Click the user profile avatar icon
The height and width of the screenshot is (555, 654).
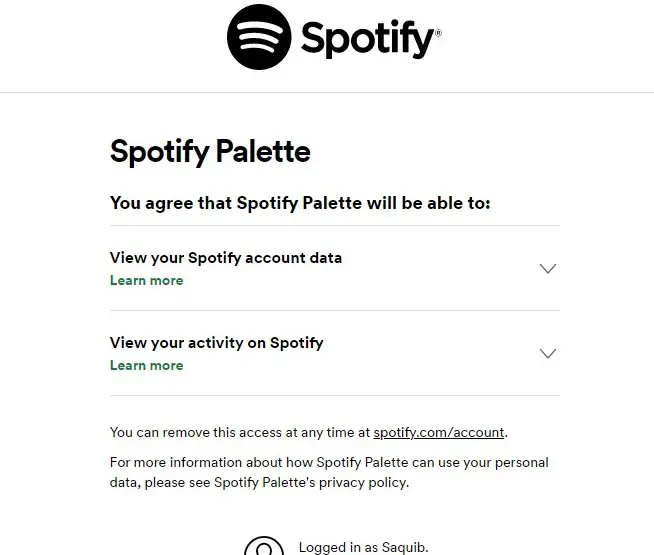(x=264, y=546)
